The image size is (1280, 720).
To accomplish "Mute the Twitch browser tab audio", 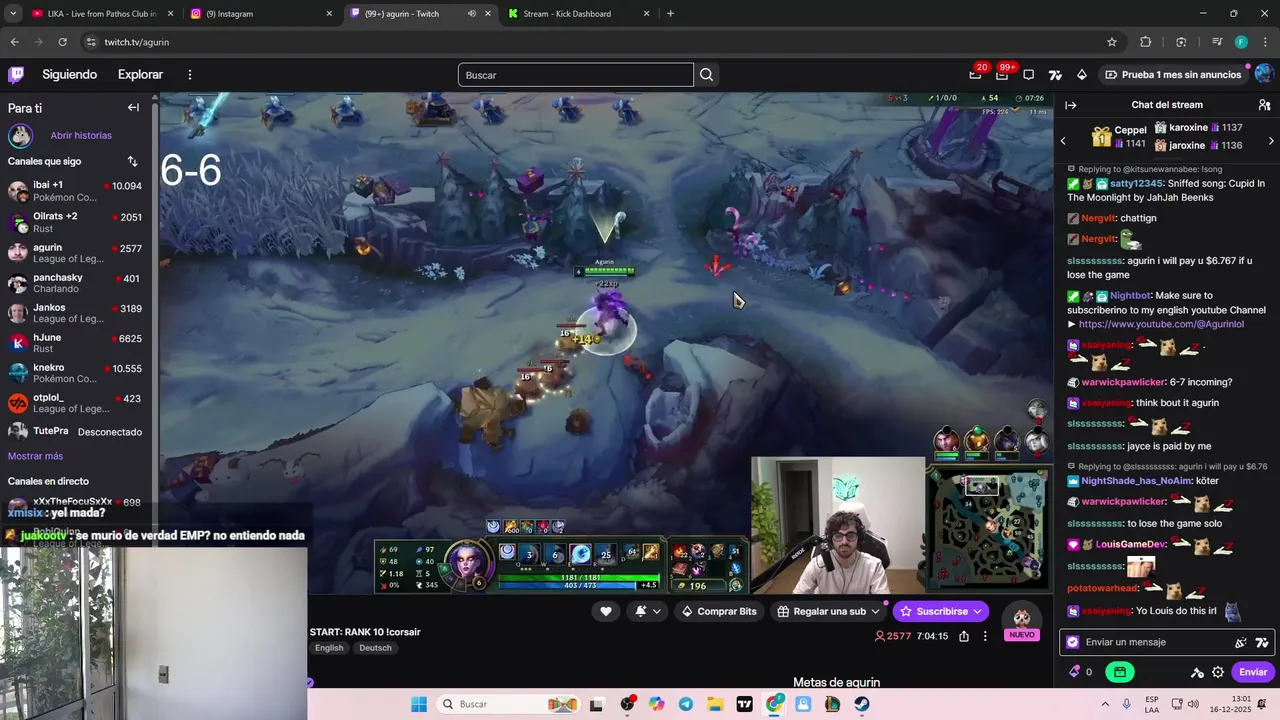I will pyautogui.click(x=471, y=14).
